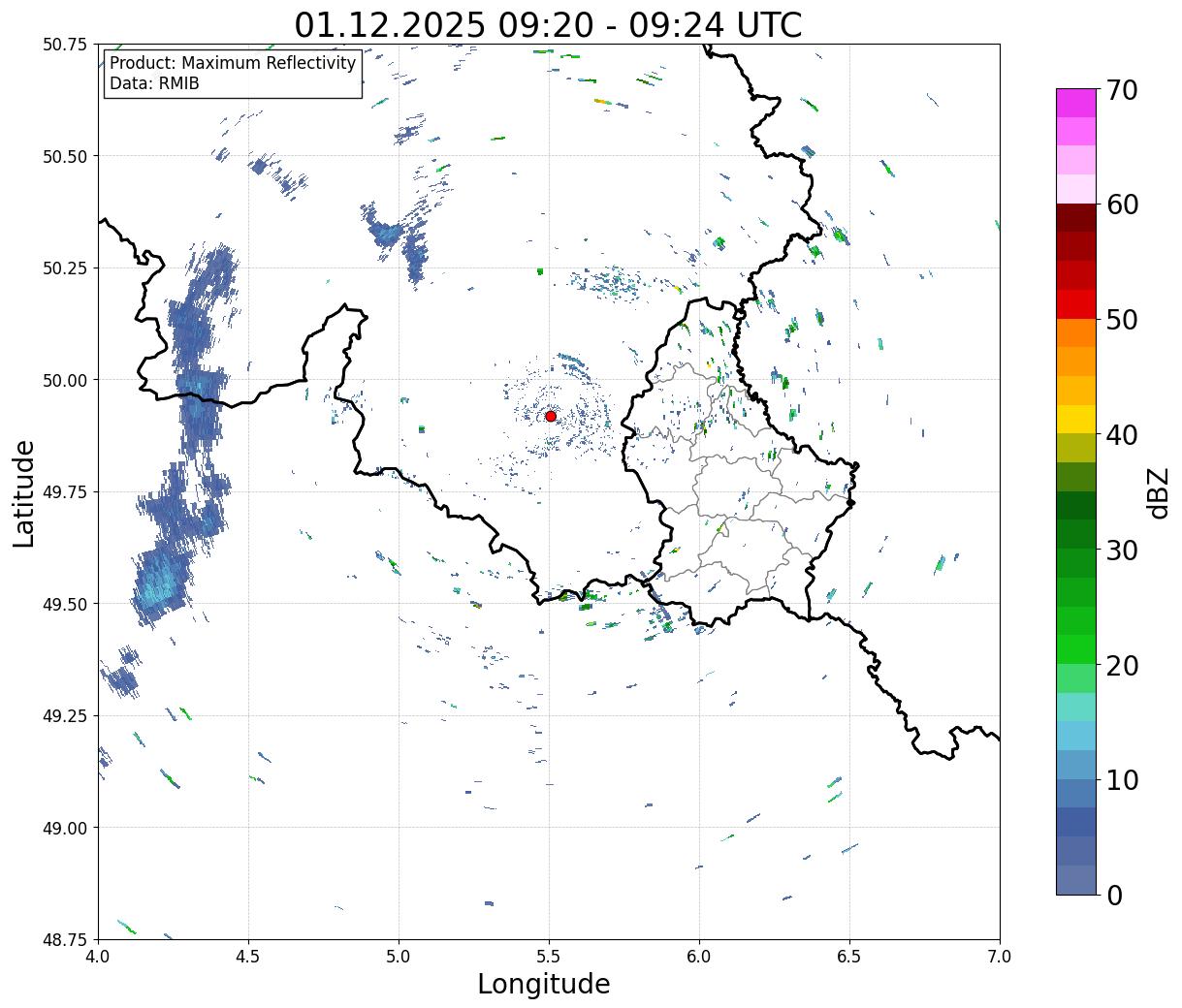
Task: Click the 'Longitude' axis label
Action: click(544, 984)
